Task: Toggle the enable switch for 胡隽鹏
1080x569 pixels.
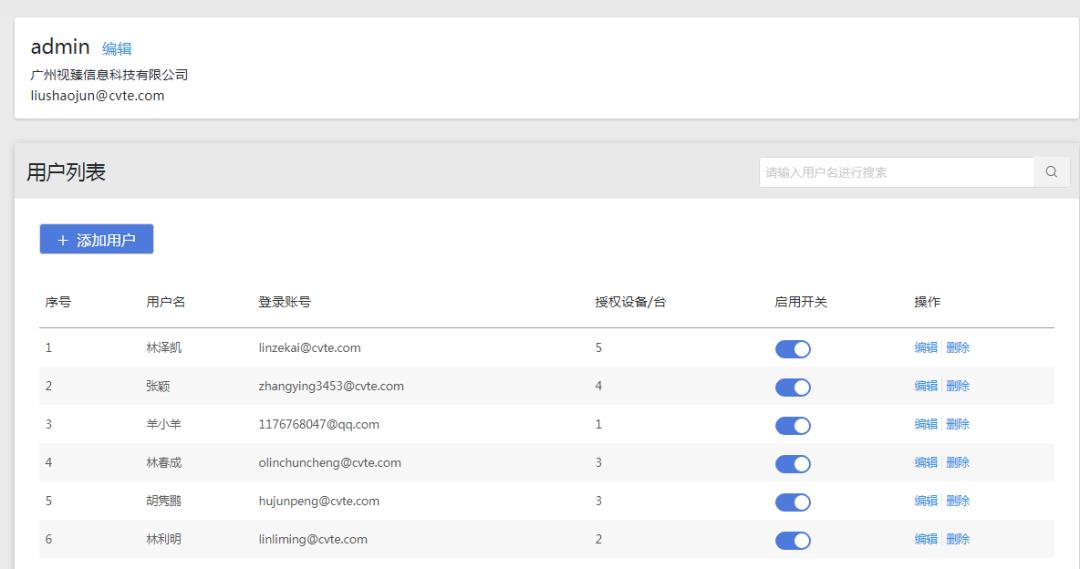Action: click(792, 501)
